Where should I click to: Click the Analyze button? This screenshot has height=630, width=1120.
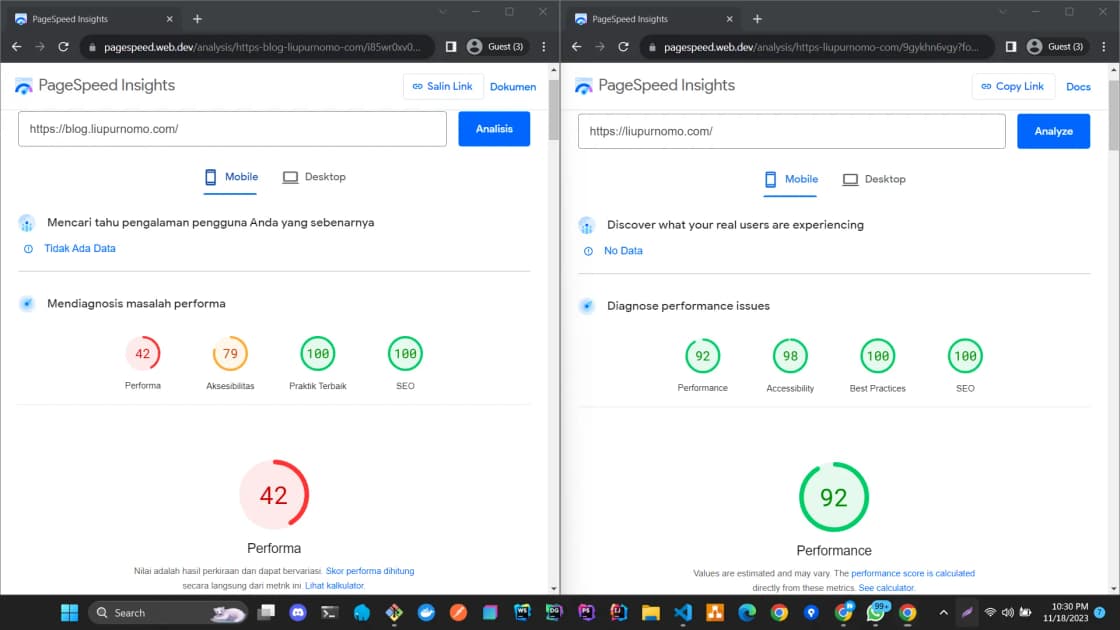(1054, 131)
